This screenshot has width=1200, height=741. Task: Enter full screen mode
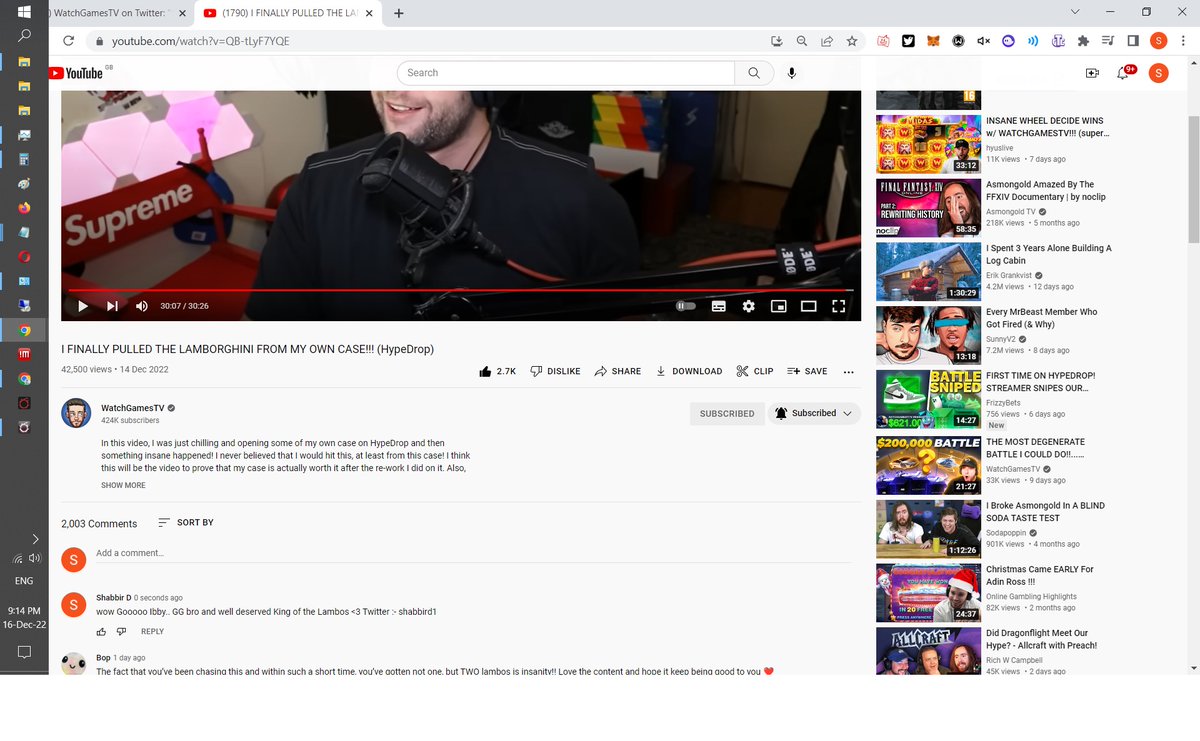[839, 306]
